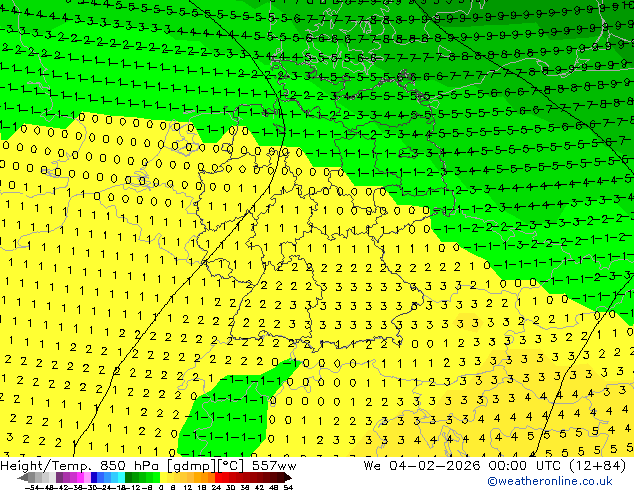Click the "12" label under the color scale
The height and width of the screenshot is (490, 634).
(x=188, y=488)
